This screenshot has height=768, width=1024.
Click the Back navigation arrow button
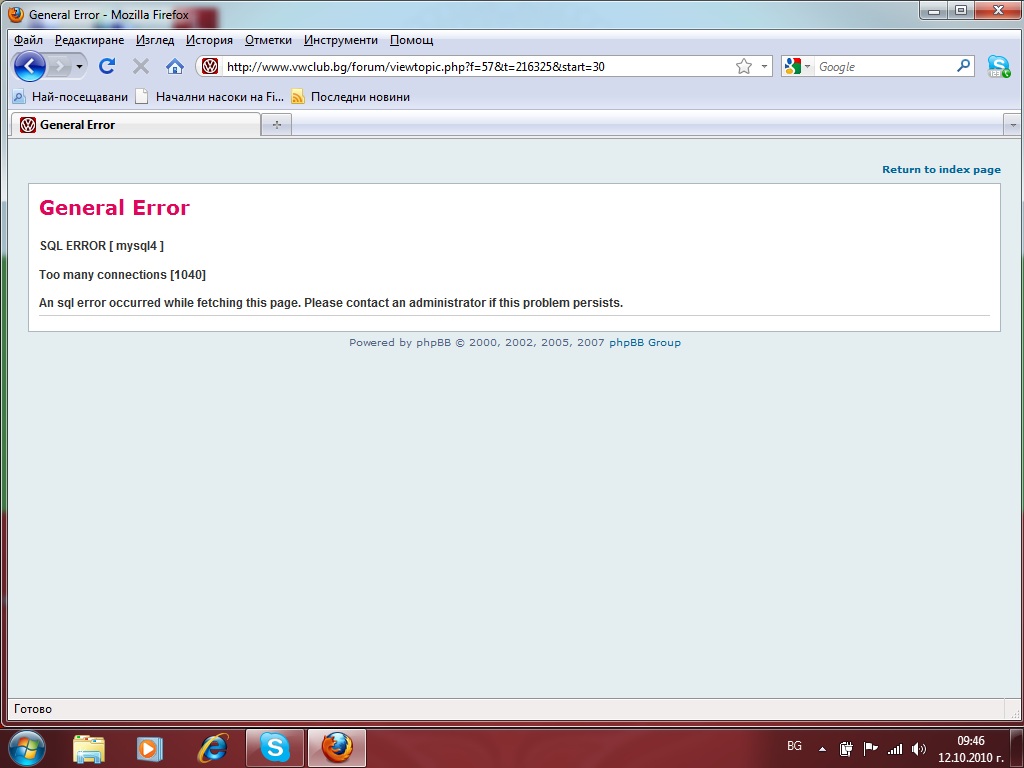[30, 67]
